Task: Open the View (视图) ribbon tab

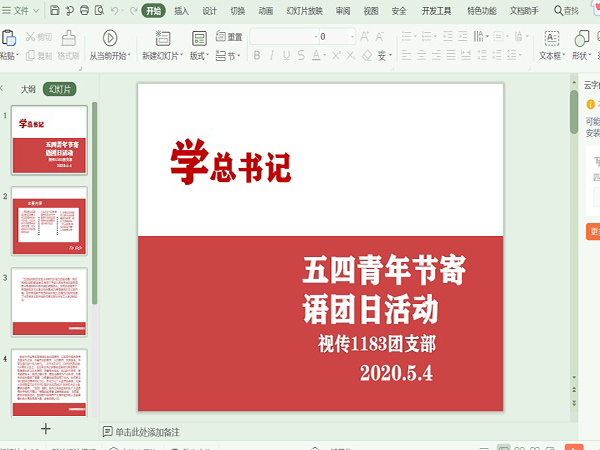Action: tap(371, 11)
